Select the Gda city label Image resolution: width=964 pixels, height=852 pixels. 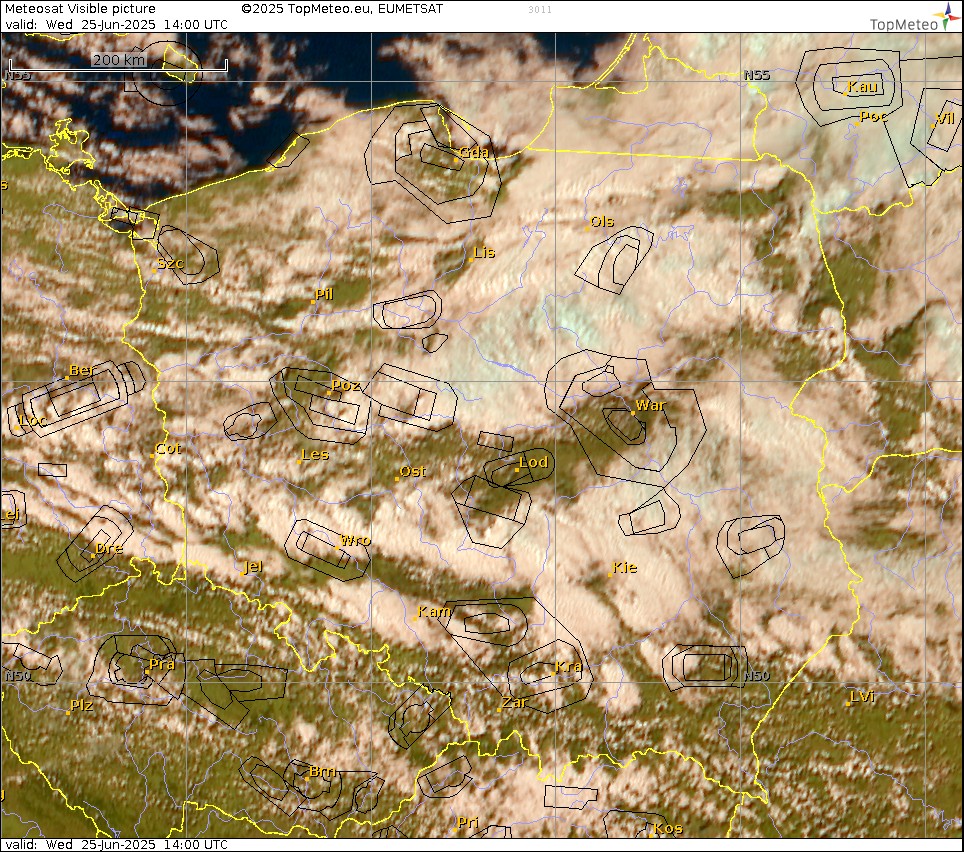[x=473, y=152]
